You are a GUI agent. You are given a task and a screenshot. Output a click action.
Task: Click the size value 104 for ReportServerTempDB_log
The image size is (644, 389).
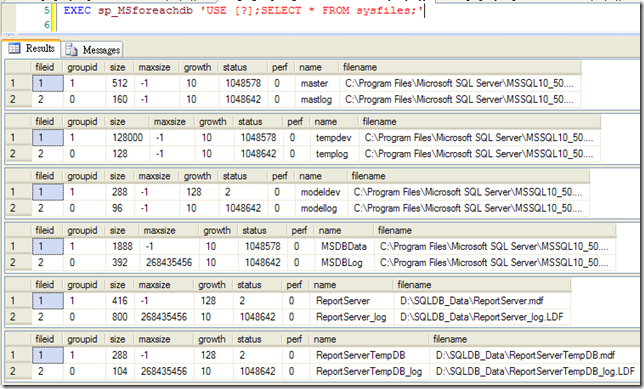point(120,371)
